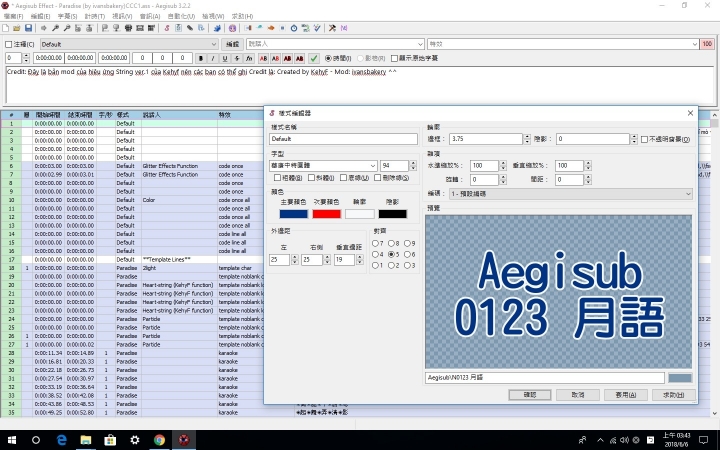720x450 pixels.
Task: Click the 確認 OK button
Action: click(x=530, y=395)
